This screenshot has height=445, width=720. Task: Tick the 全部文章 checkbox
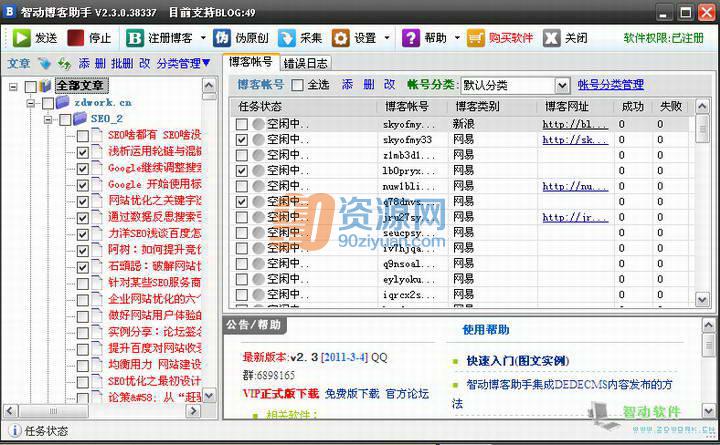click(30, 86)
